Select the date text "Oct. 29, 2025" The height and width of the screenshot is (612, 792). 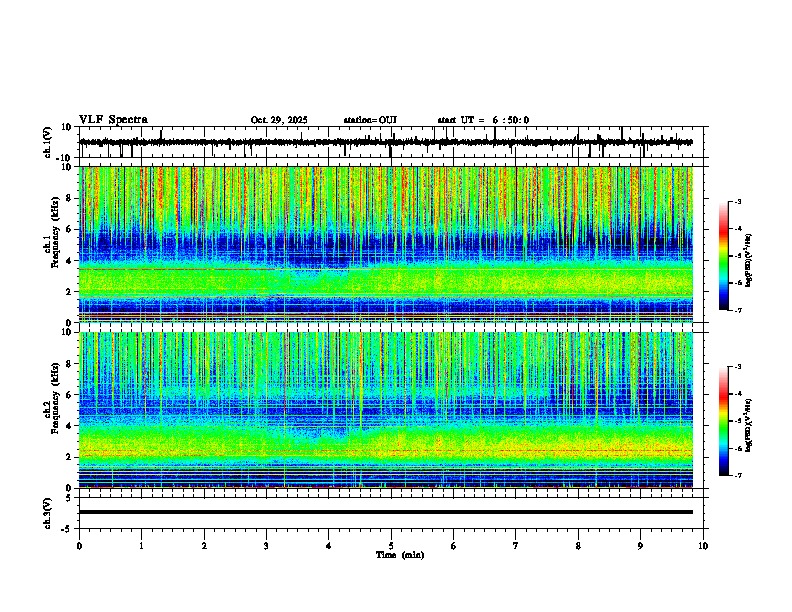[x=279, y=120]
